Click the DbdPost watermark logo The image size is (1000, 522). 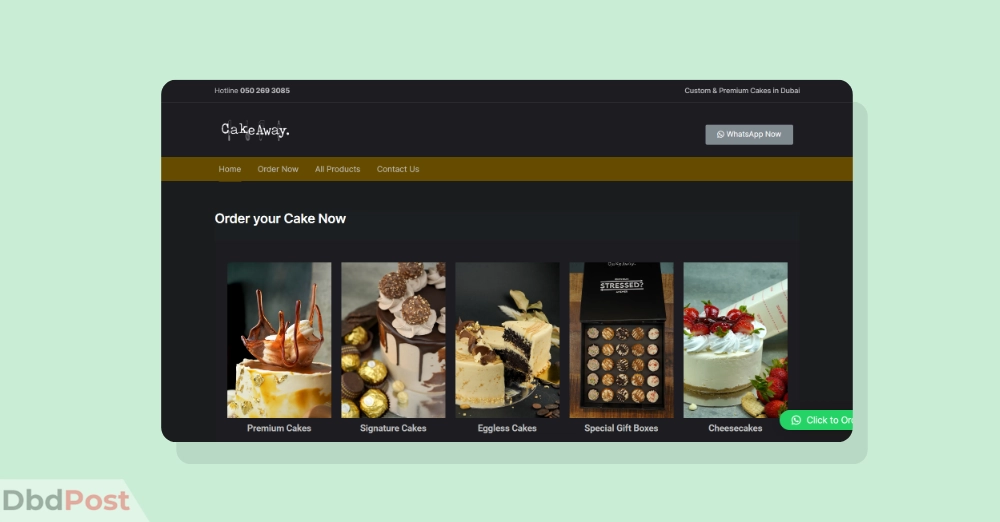click(x=66, y=501)
